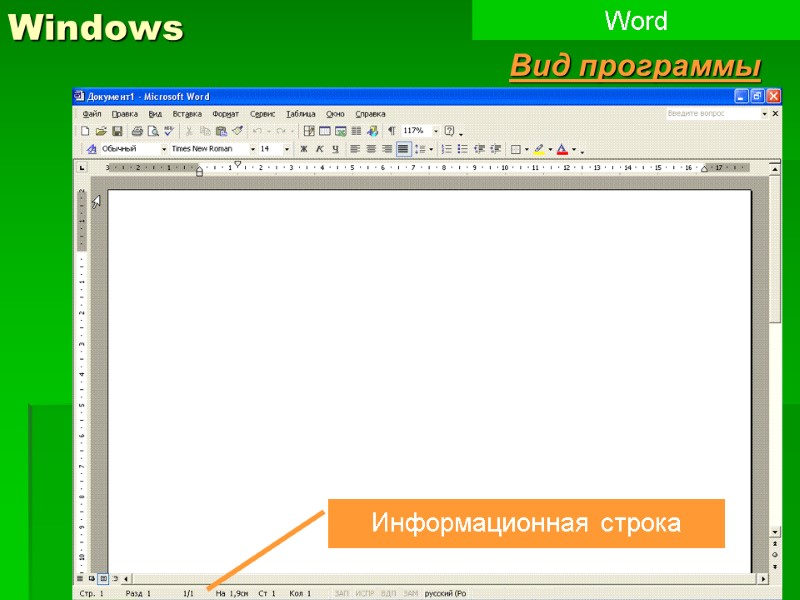Open the Таблица menu
This screenshot has width=800, height=600.
(301, 114)
